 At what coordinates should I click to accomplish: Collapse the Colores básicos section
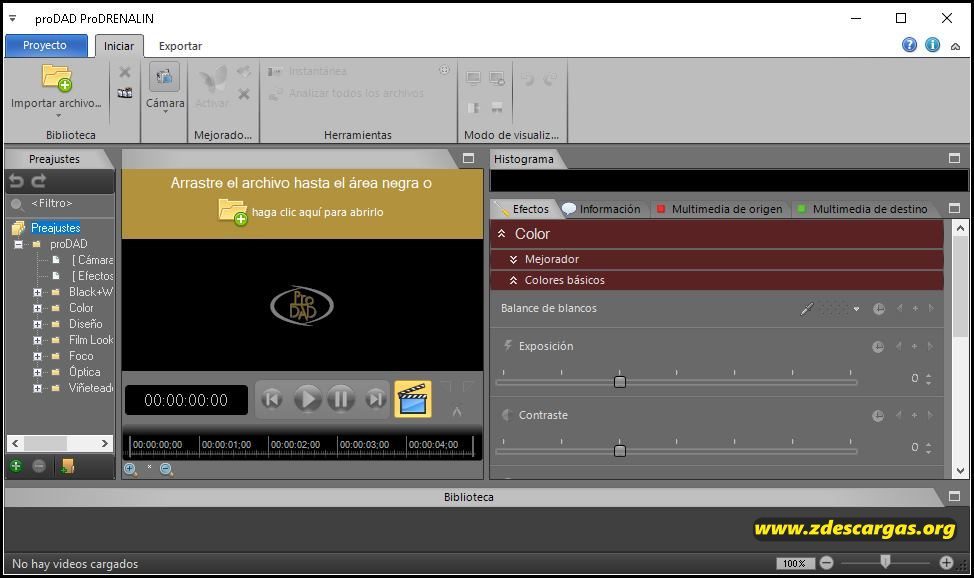[514, 280]
